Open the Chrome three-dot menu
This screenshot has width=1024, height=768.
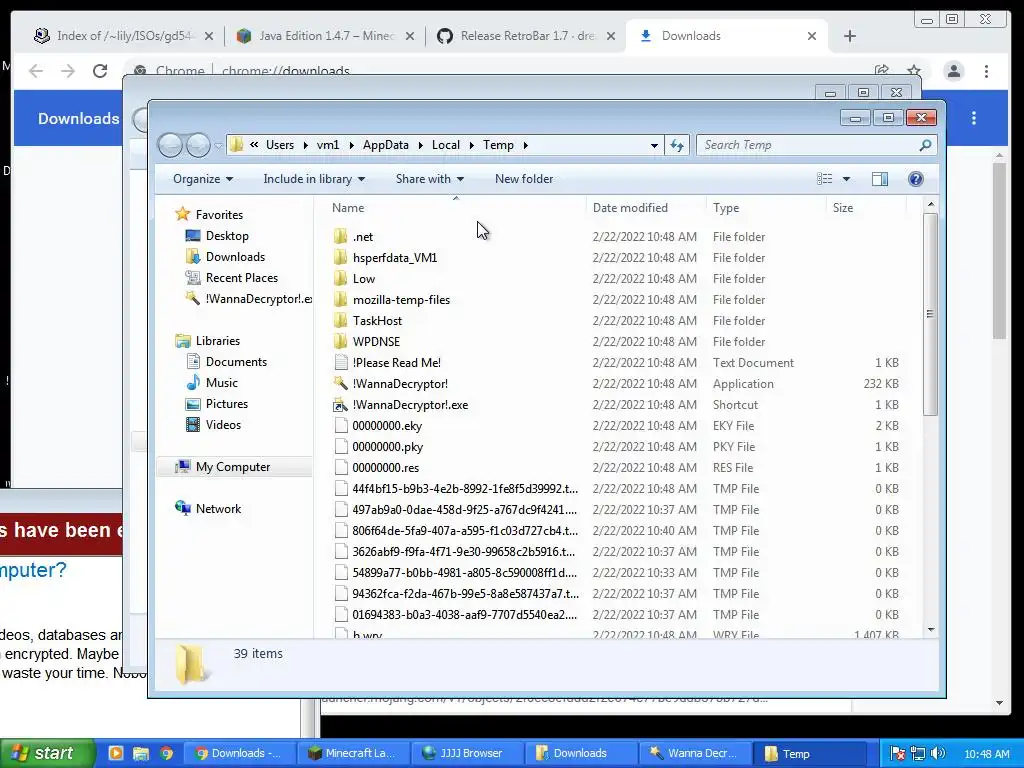point(986,71)
